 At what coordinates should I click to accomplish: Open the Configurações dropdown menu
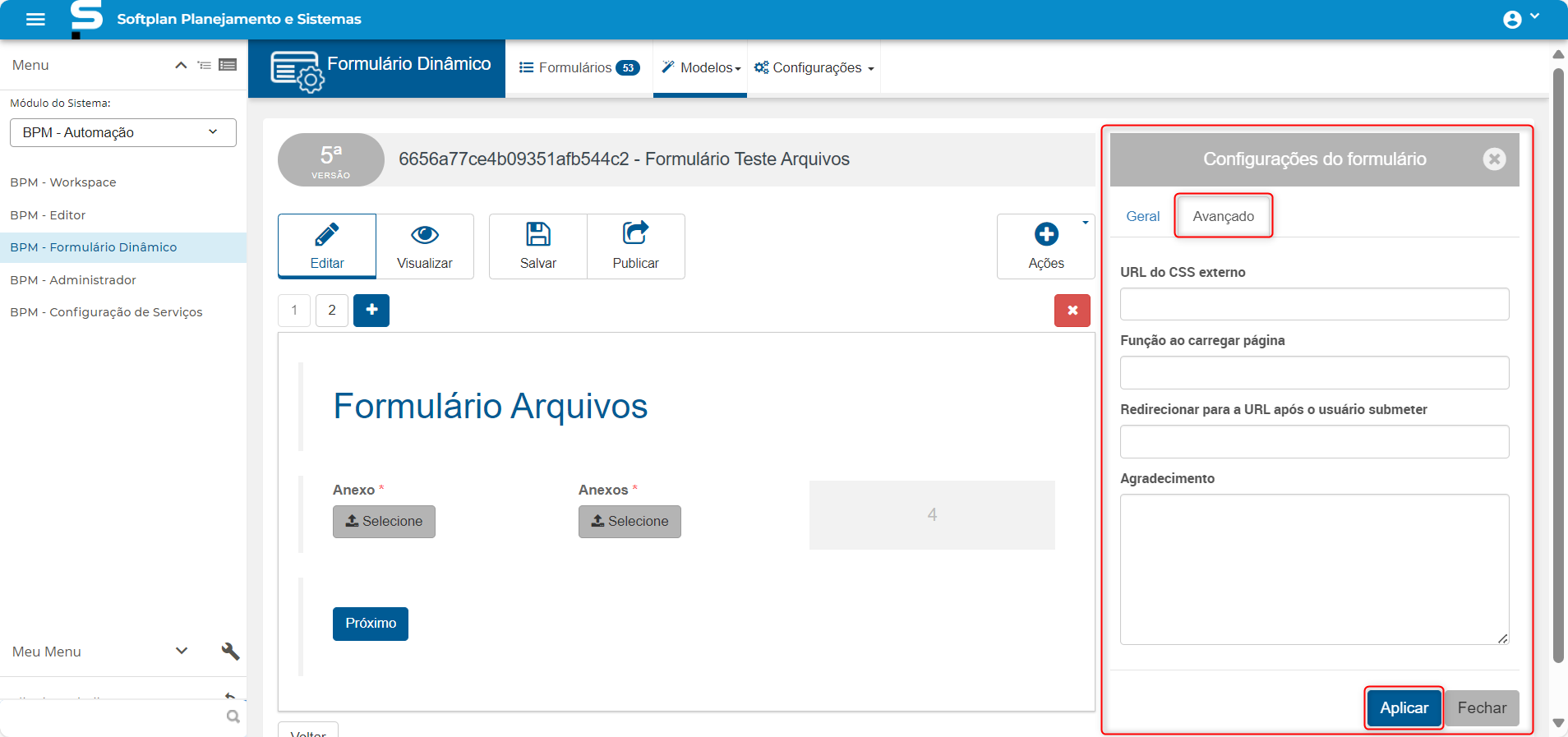pos(814,67)
